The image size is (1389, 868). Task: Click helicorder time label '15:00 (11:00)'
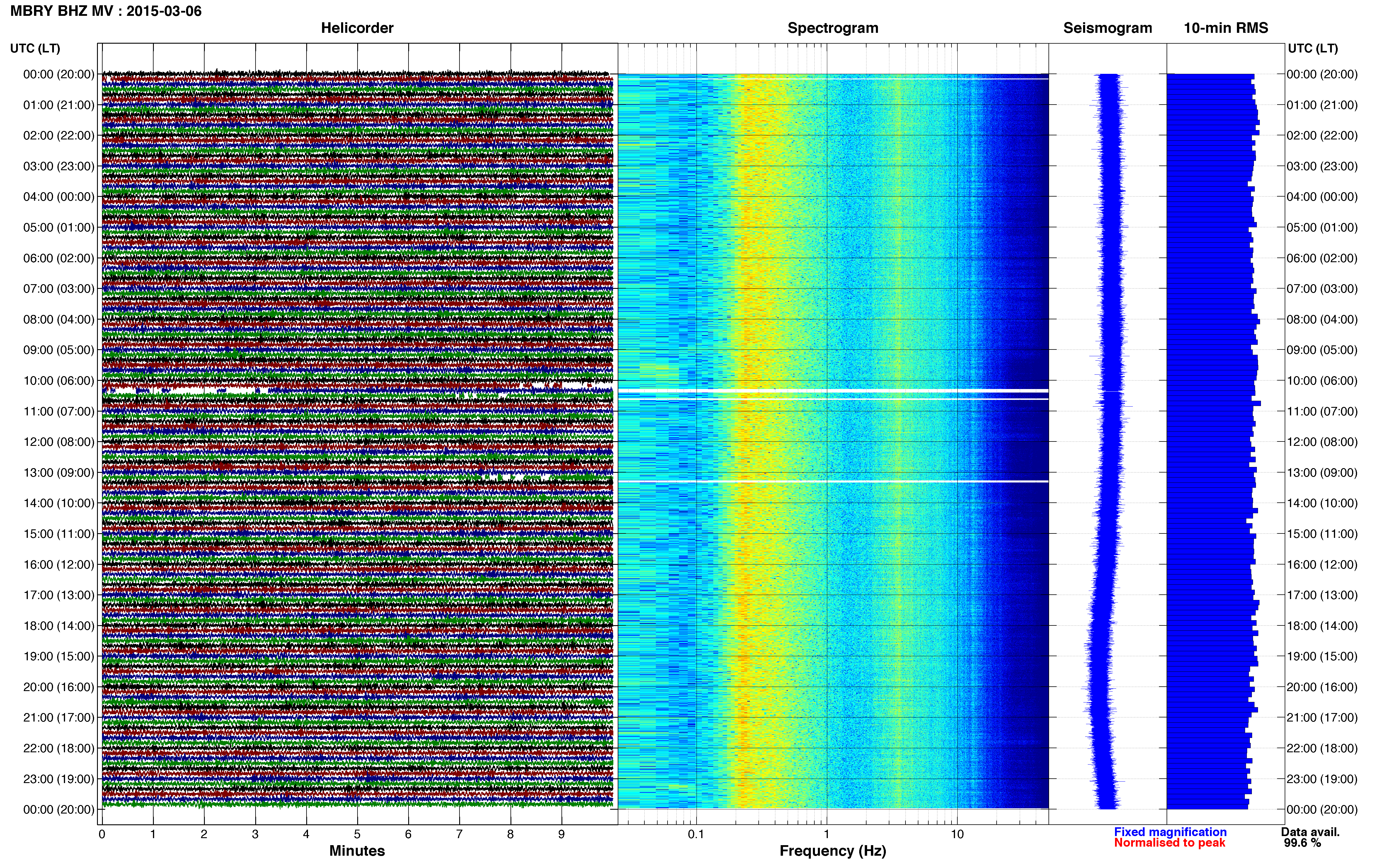(59, 534)
